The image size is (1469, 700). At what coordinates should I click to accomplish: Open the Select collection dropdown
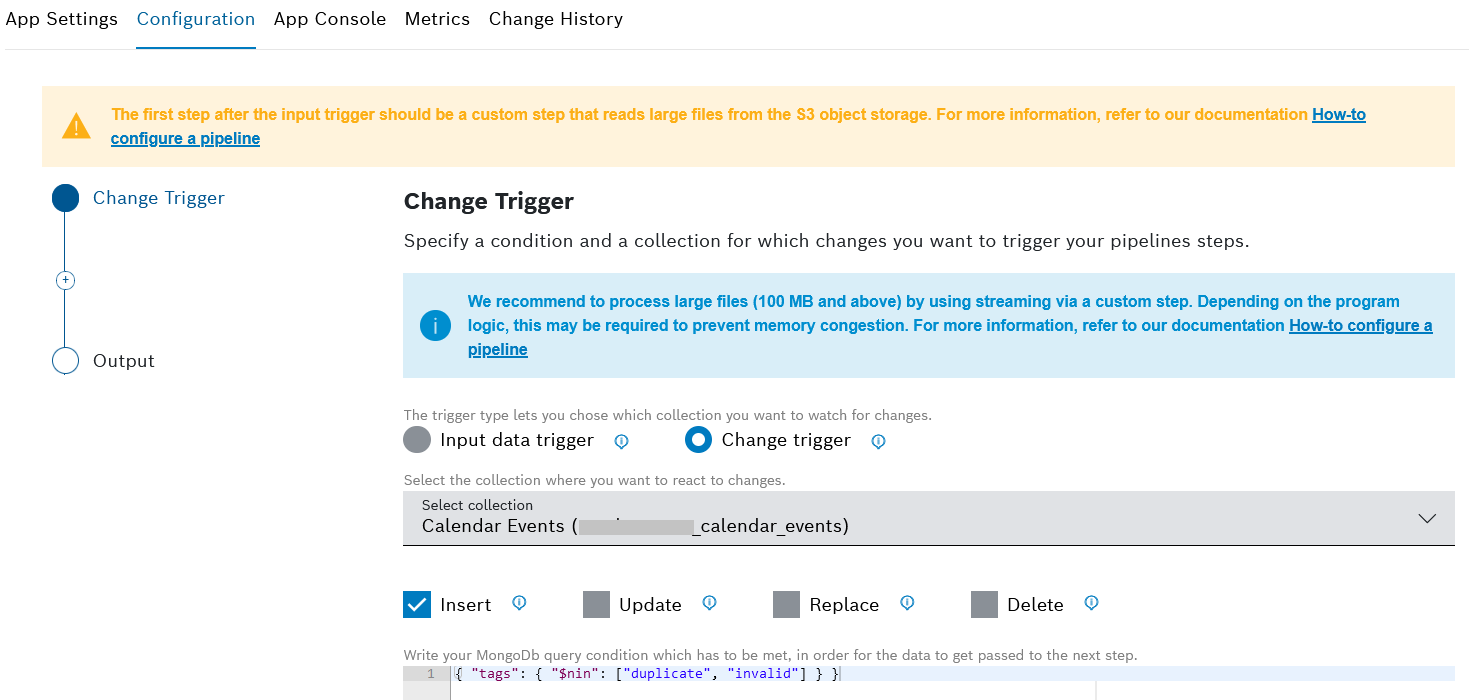click(x=928, y=518)
